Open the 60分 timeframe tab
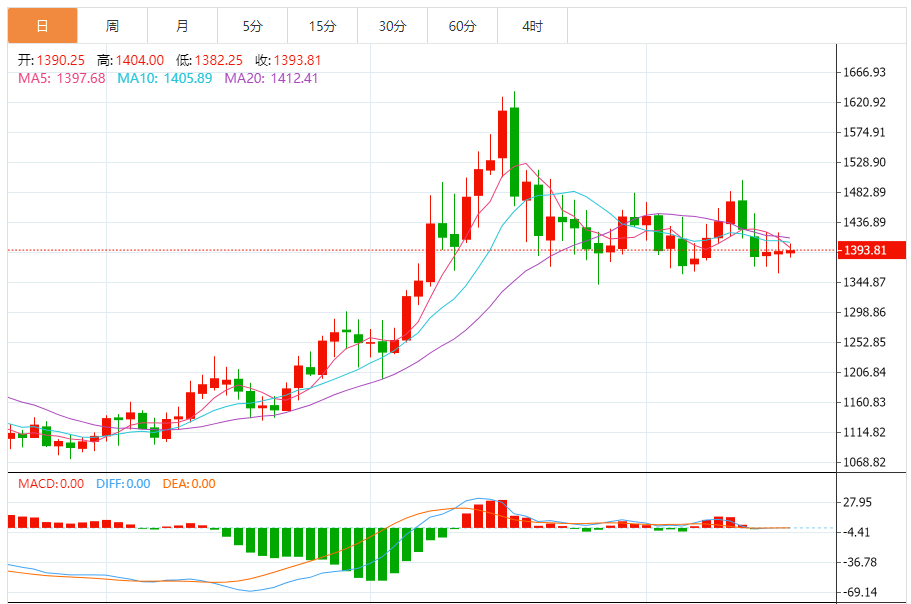911x604 pixels. [462, 26]
